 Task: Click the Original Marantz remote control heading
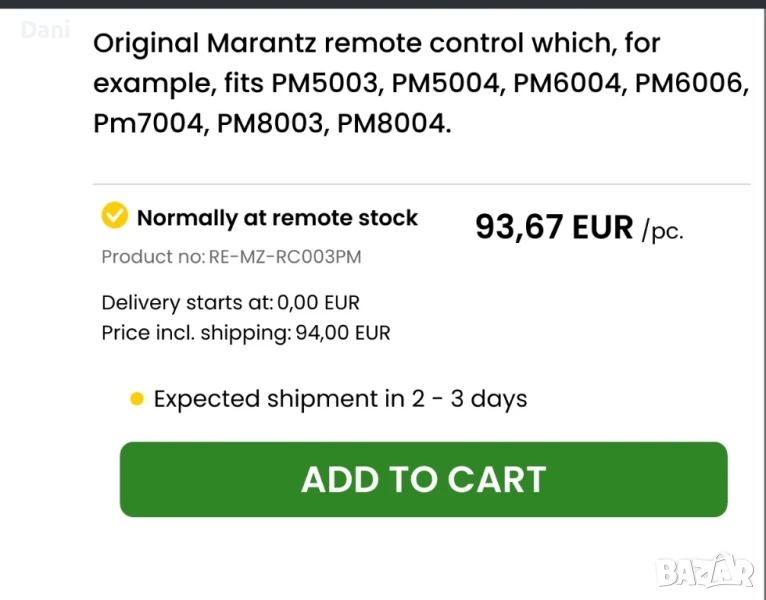377,43
